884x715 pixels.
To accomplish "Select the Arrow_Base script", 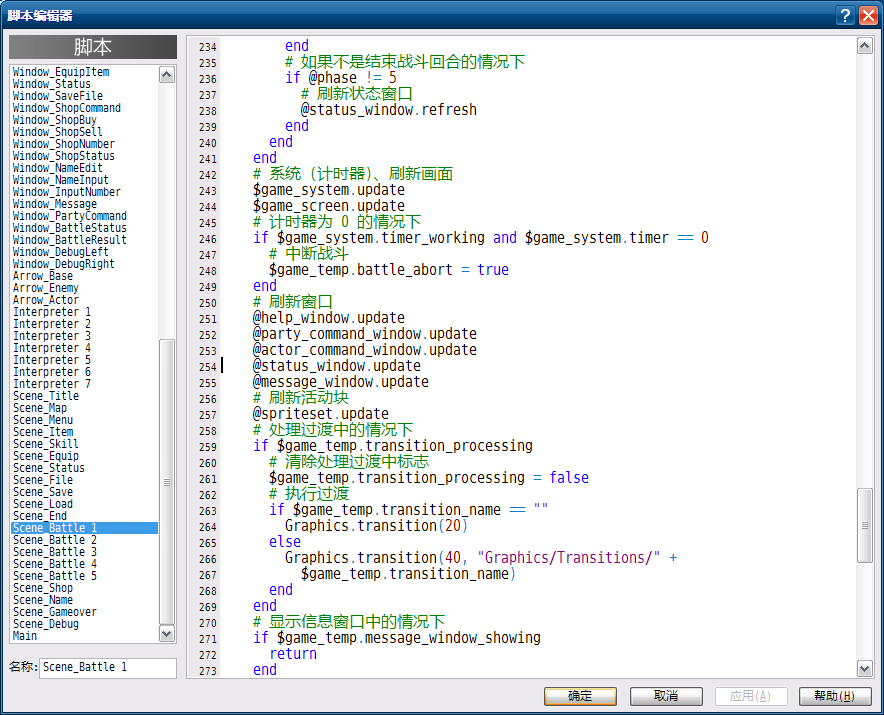I will [x=85, y=276].
